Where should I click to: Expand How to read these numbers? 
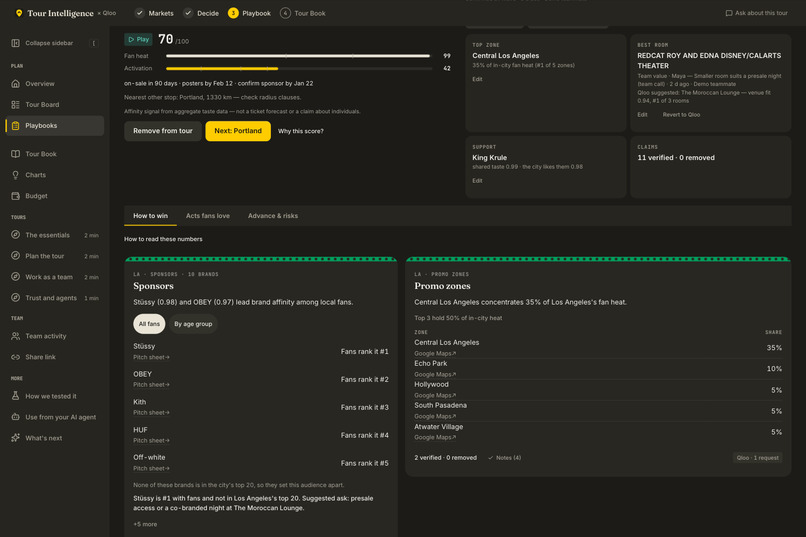click(163, 239)
